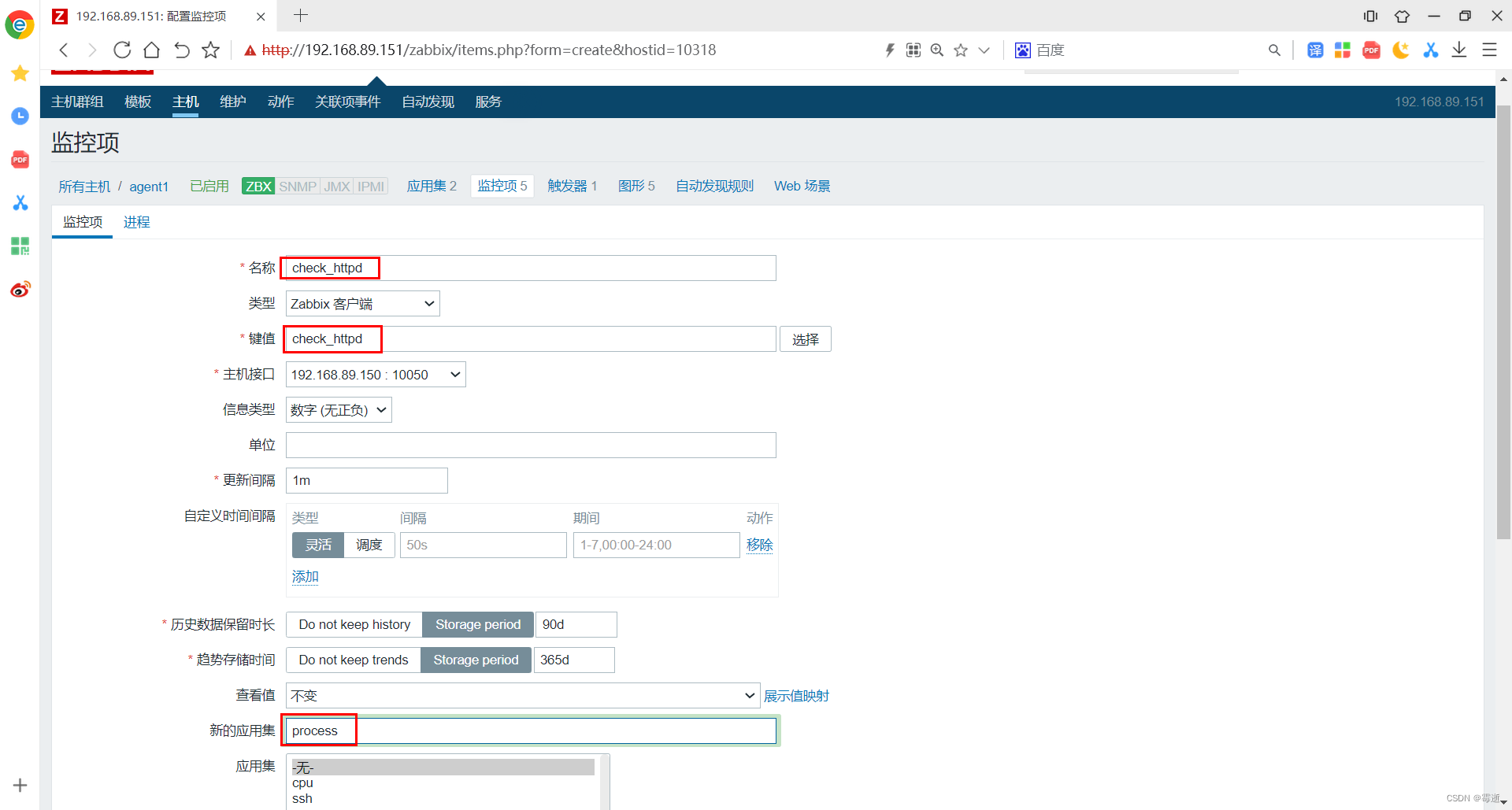Image resolution: width=1512 pixels, height=810 pixels.
Task: Click the undo/restore closed tab icon
Action: tap(182, 50)
